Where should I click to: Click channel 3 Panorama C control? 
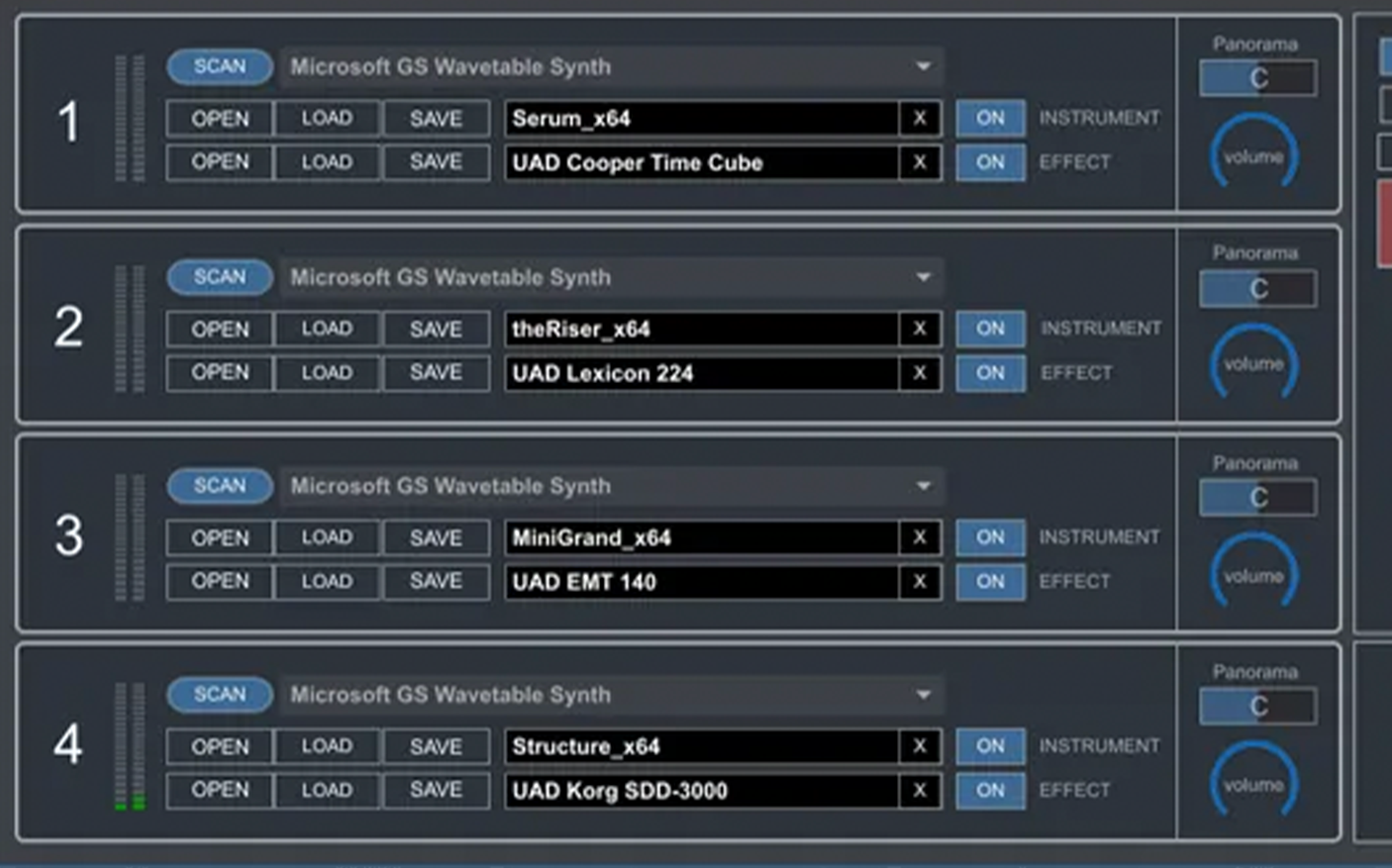click(1257, 497)
